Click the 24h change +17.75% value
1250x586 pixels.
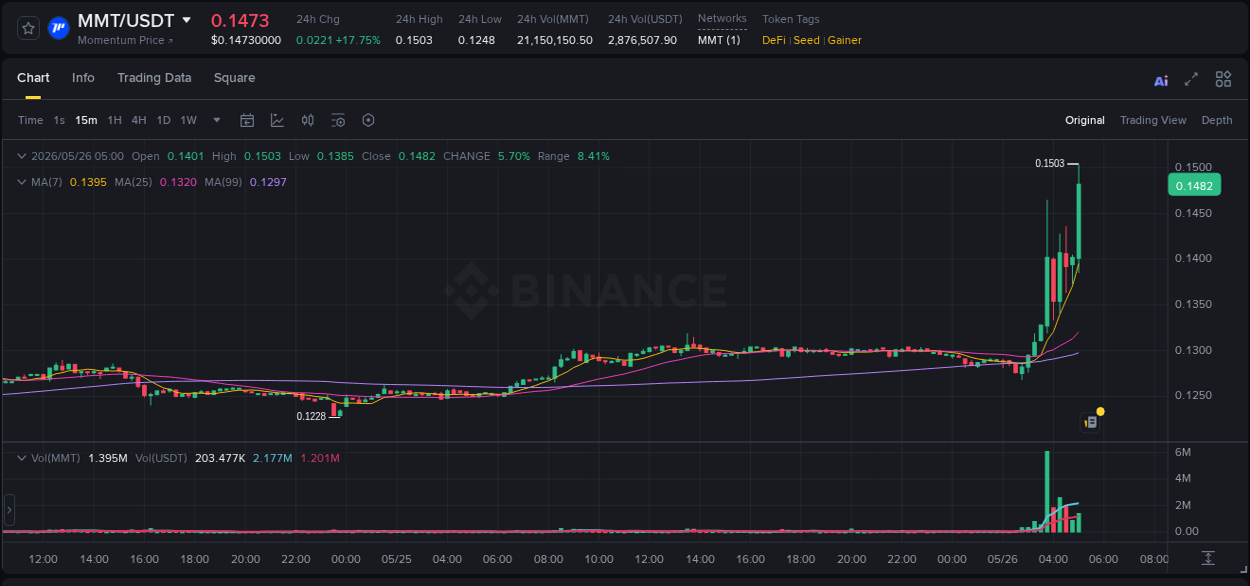tap(358, 40)
